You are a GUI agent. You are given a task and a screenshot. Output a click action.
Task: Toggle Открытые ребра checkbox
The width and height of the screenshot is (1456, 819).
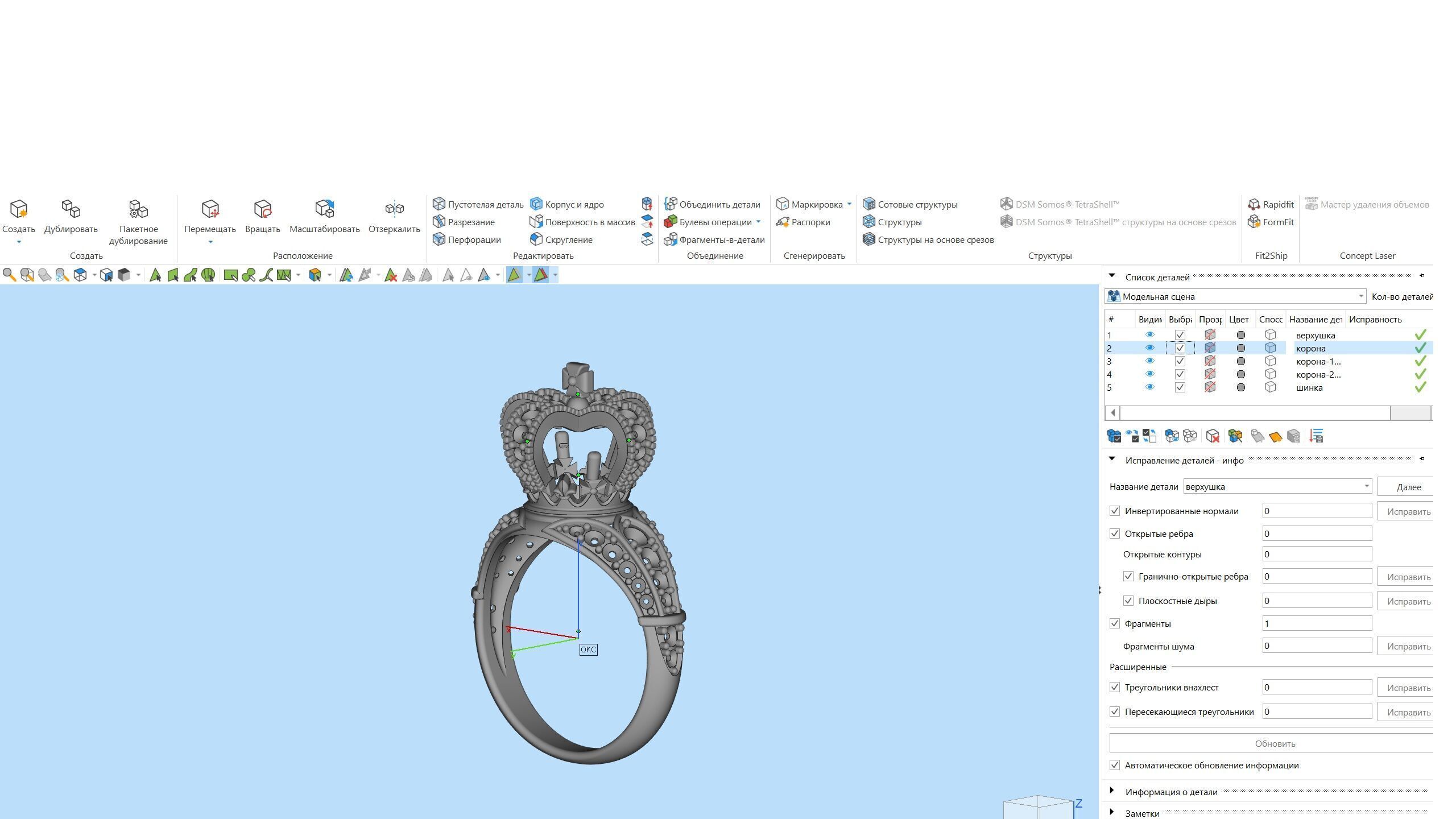(1115, 533)
